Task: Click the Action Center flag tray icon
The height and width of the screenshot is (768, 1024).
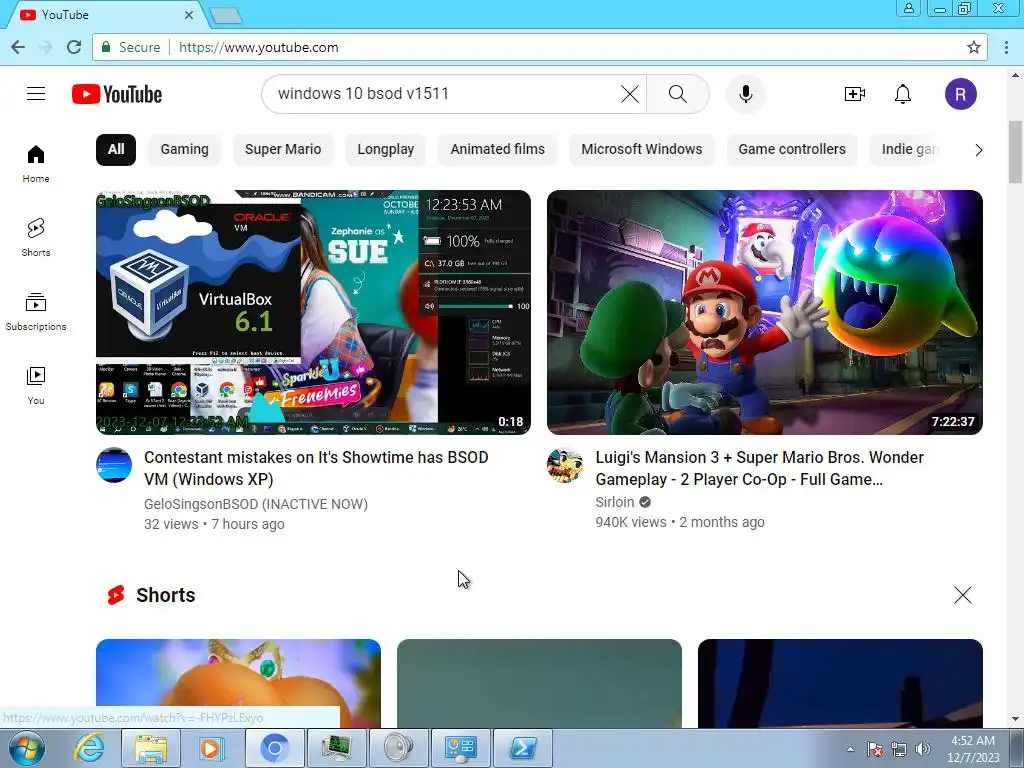Action: (x=875, y=749)
